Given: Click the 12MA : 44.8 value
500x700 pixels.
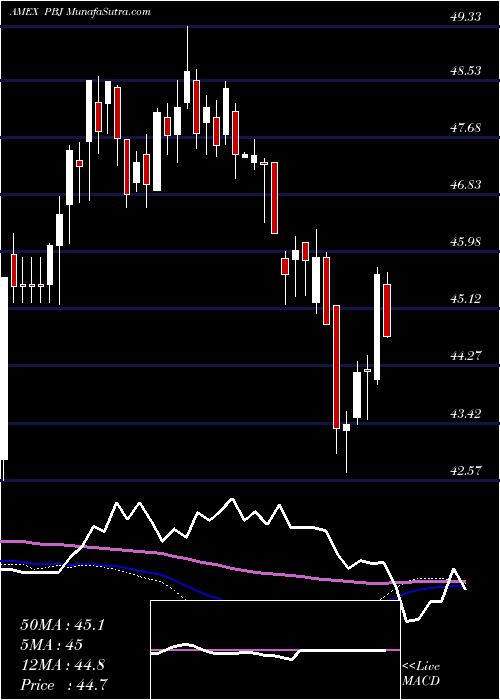Looking at the screenshot, I should [62, 665].
